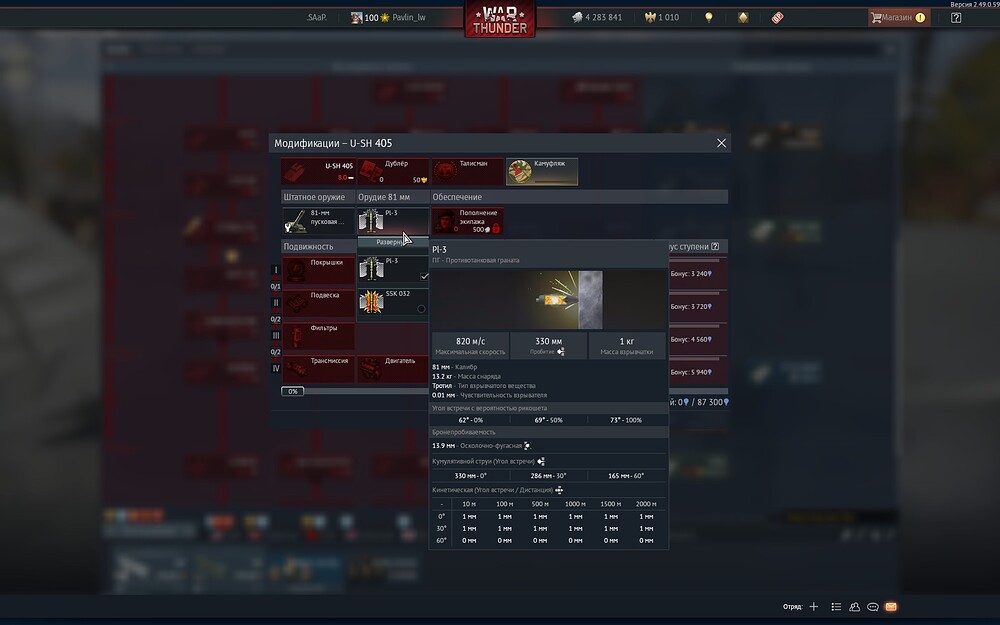This screenshot has height=625, width=1000.
Task: Click the Silver Lions balance 4 283 841
Action: coord(597,17)
